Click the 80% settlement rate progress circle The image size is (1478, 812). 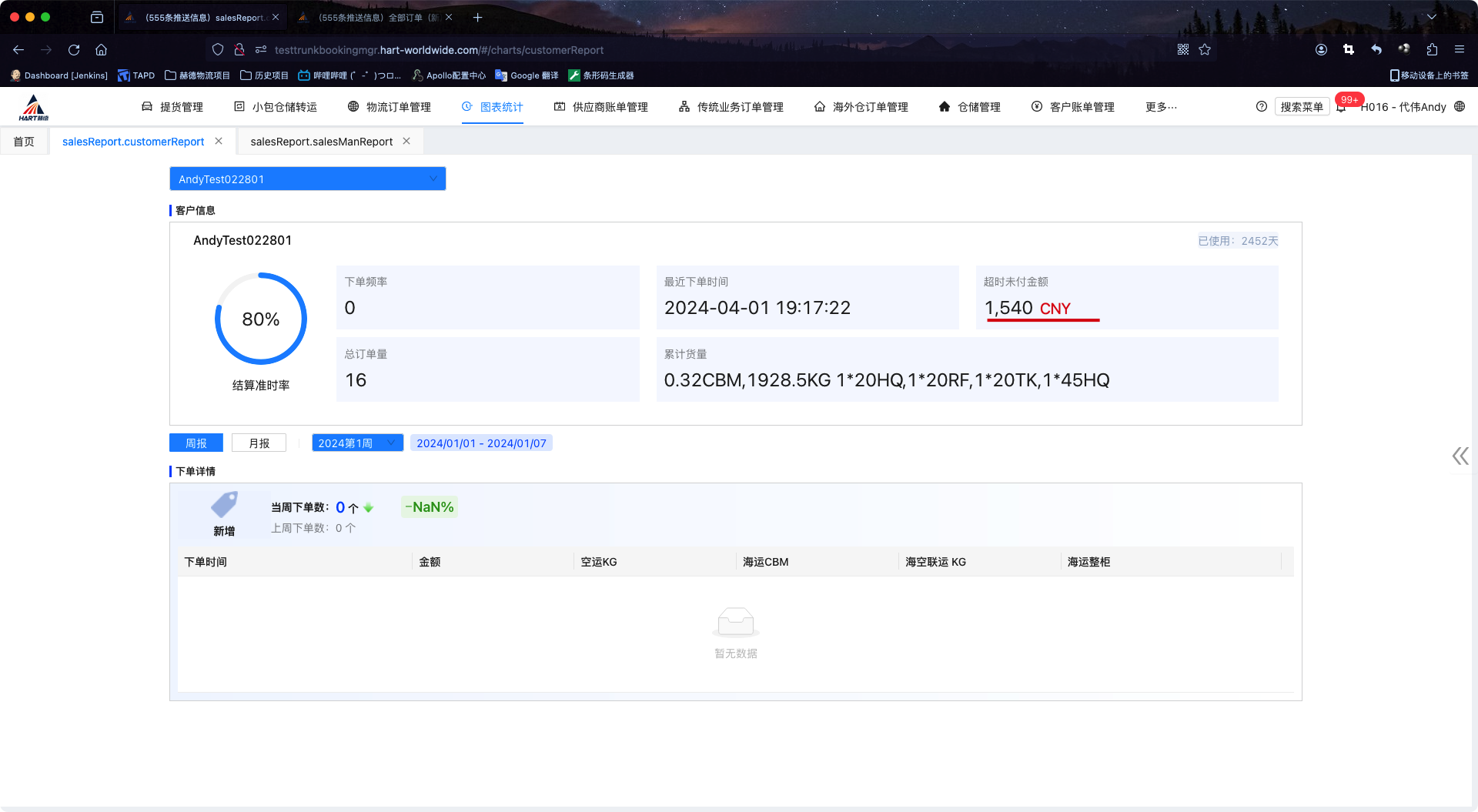pos(261,319)
